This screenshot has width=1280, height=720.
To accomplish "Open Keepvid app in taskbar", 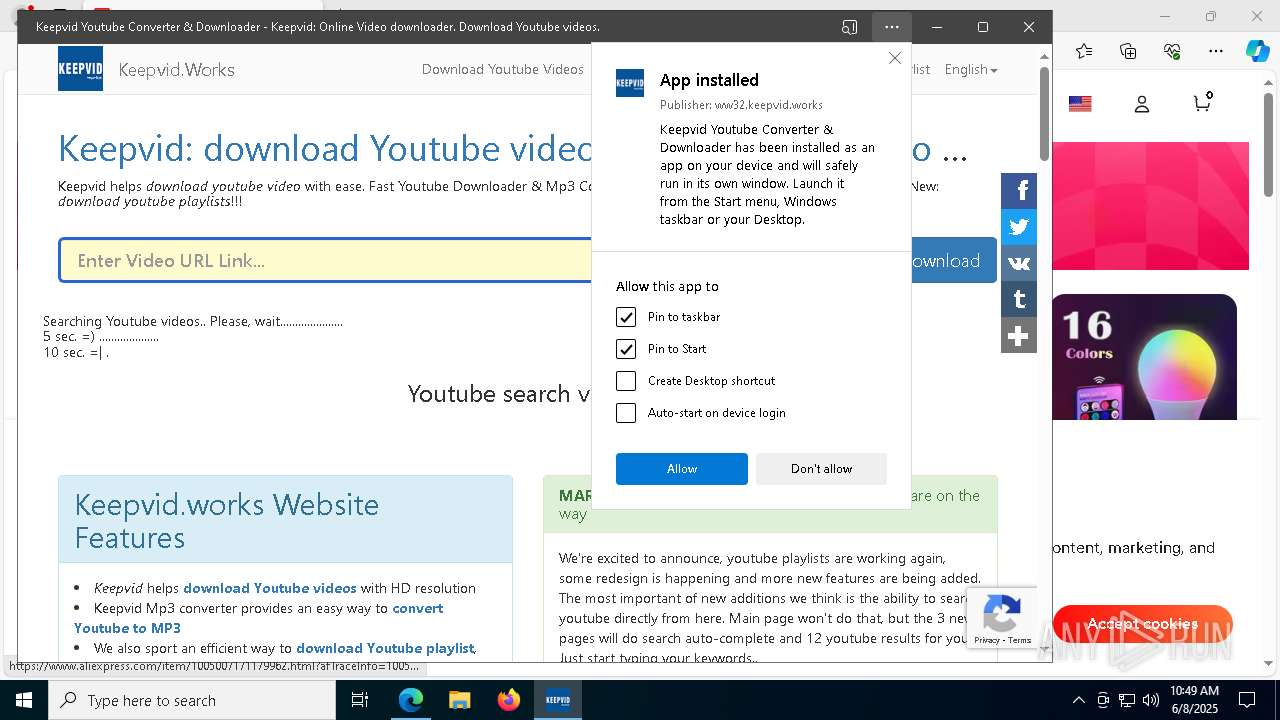I will tap(557, 700).
